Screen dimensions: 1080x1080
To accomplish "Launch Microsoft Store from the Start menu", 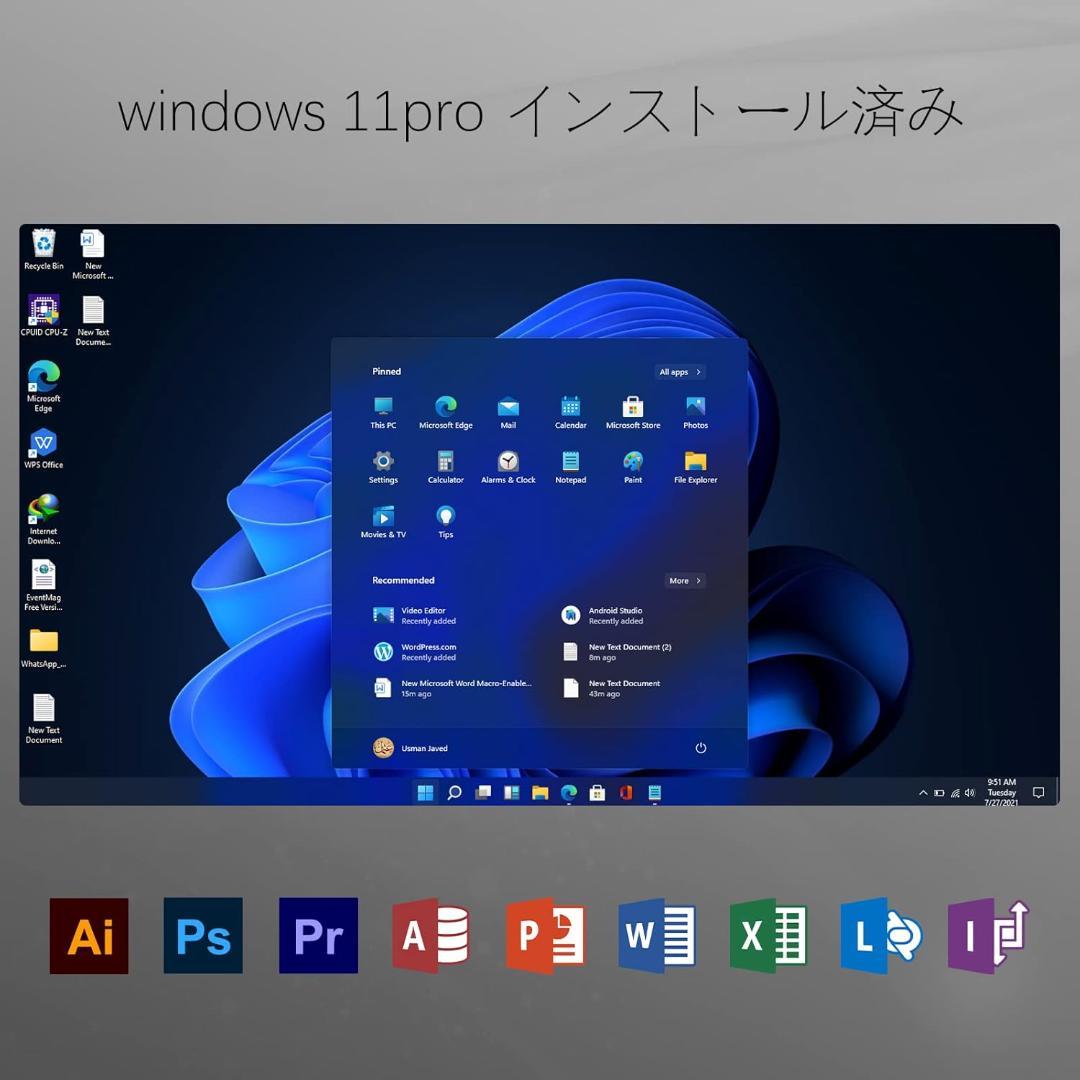I will click(x=632, y=408).
